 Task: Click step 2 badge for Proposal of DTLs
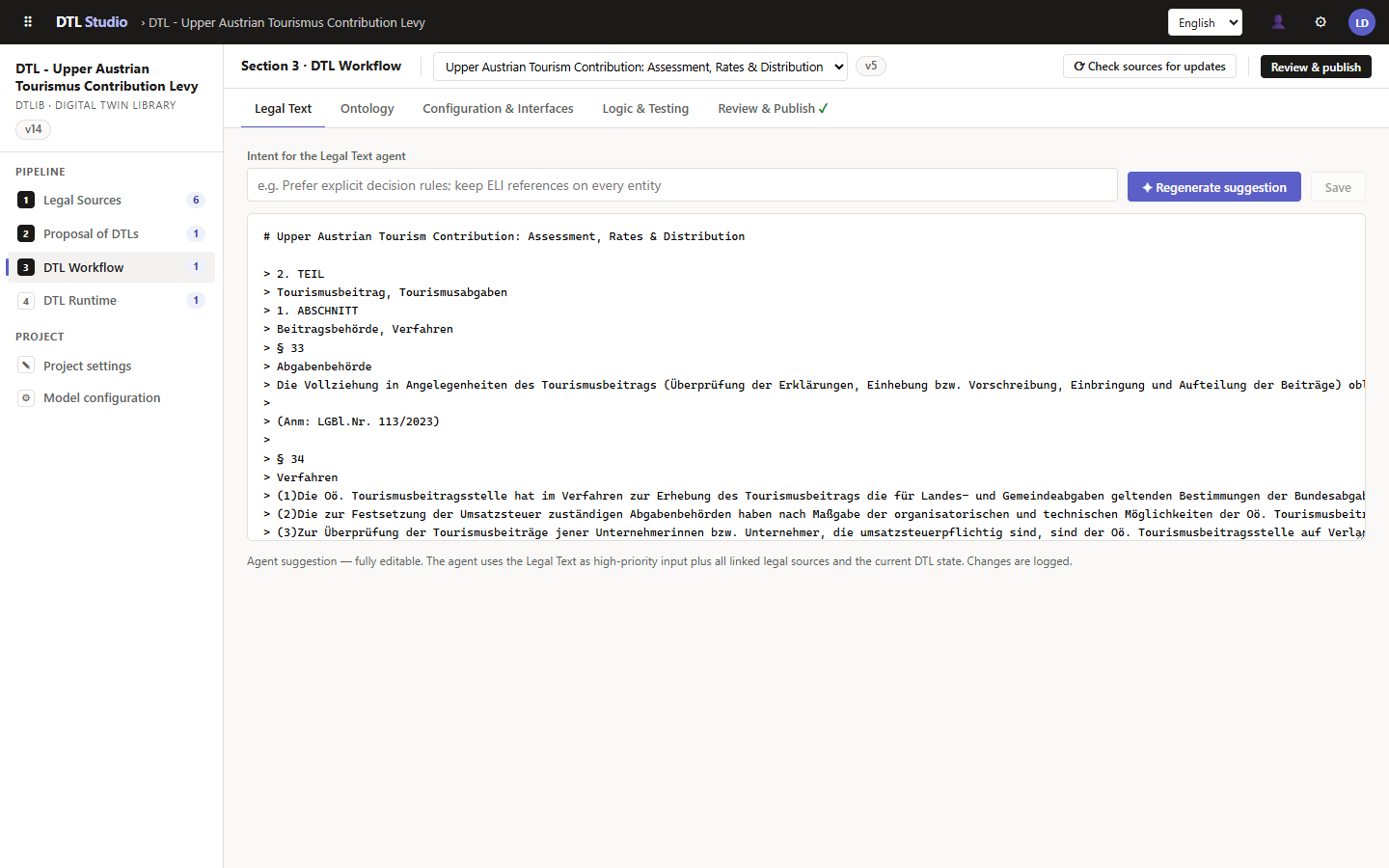click(26, 233)
